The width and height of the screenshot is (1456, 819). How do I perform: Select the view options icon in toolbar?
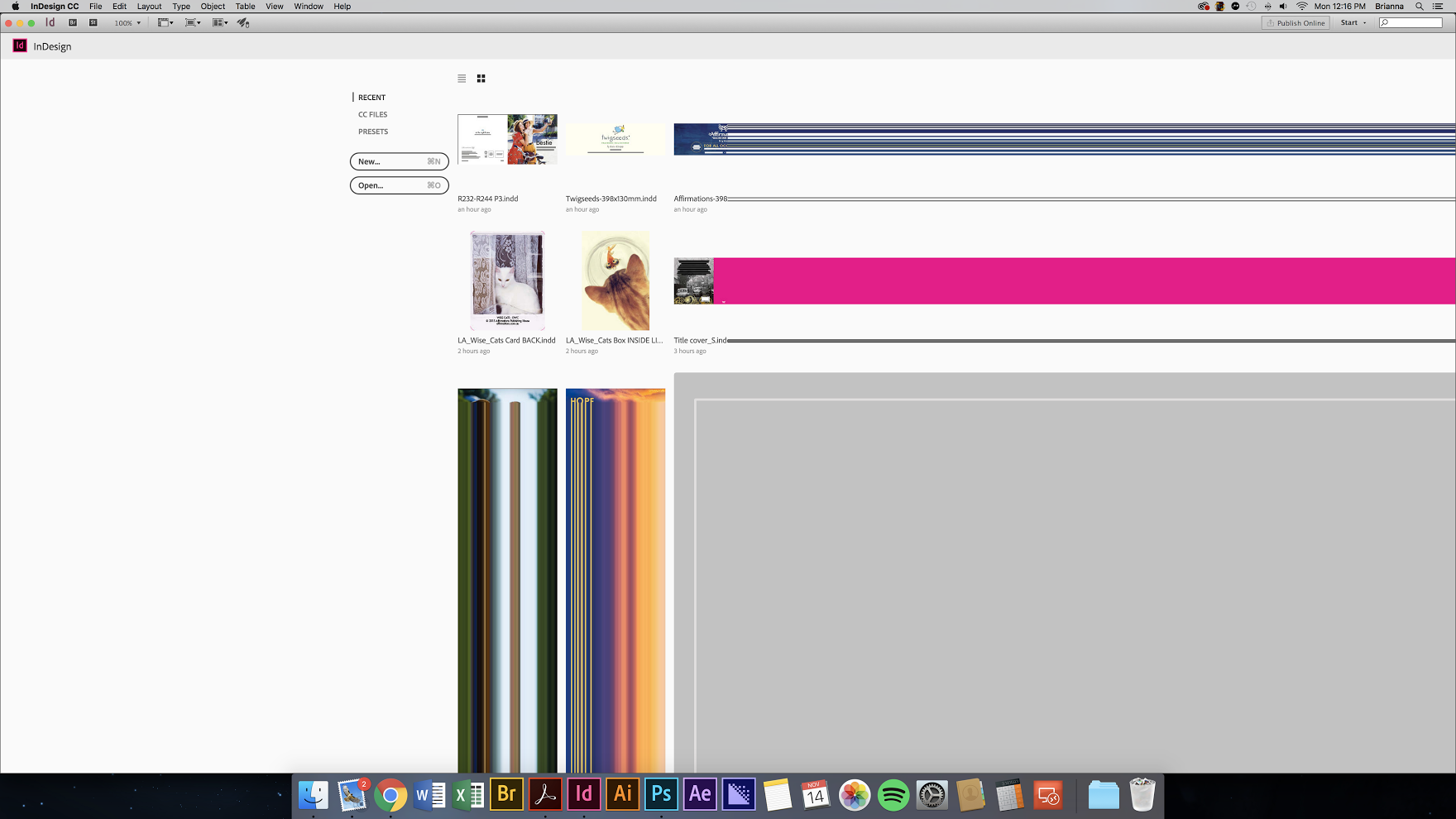(x=161, y=22)
